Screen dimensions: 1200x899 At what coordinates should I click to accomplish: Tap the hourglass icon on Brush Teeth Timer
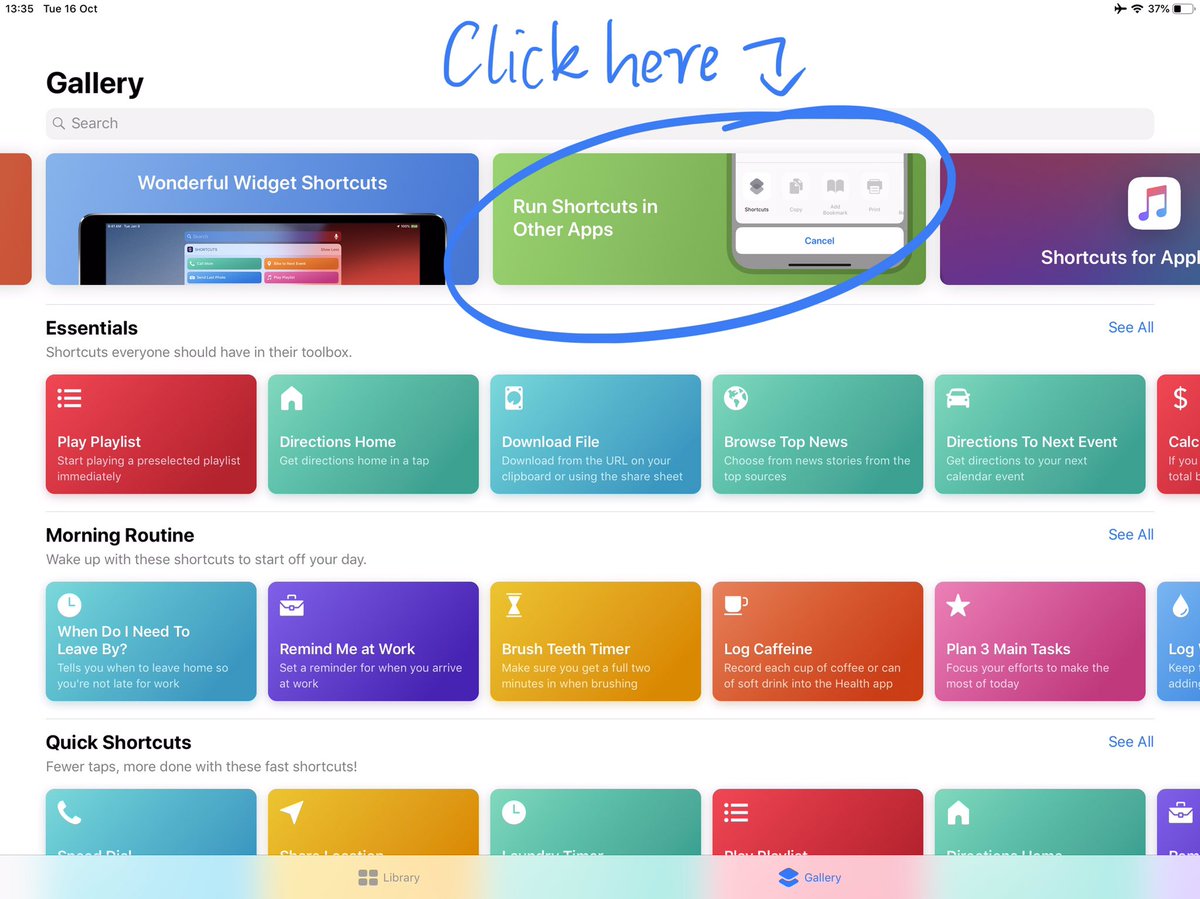coord(514,605)
